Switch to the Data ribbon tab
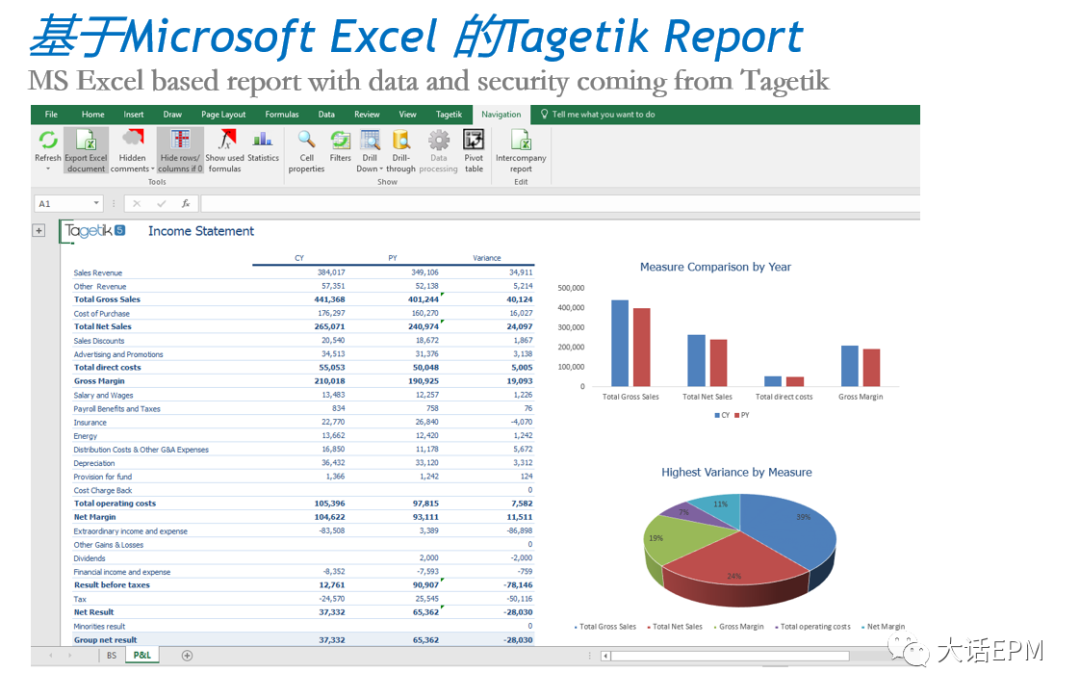Viewport: 1080px width, 698px height. 326,114
